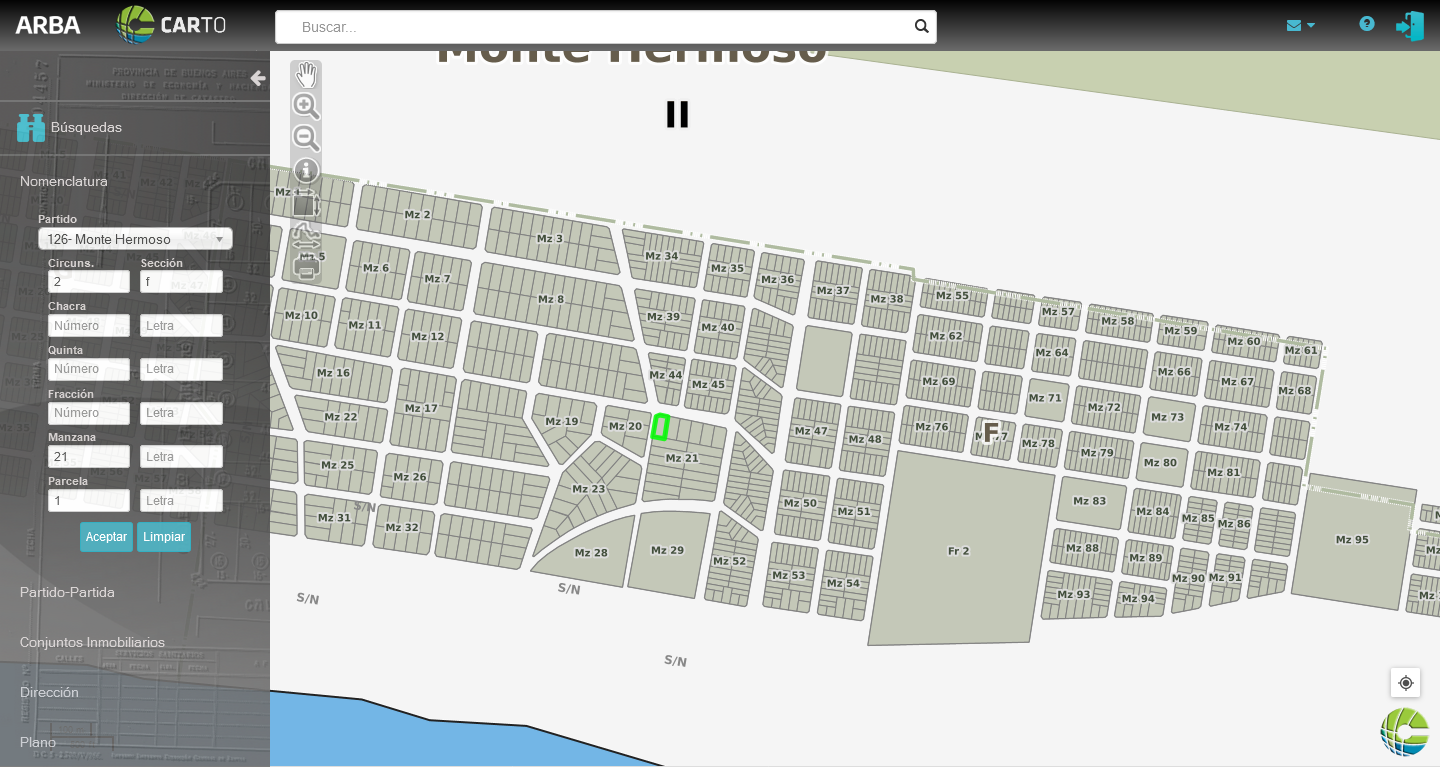This screenshot has height=767, width=1440.
Task: Open the Partido-Partida search section
Action: 67,592
